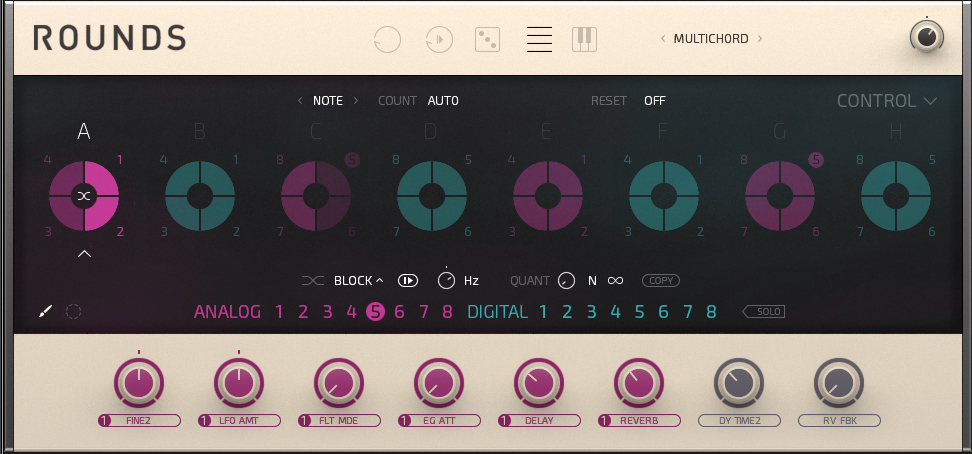
Task: Click the N quantize option
Action: [x=592, y=281]
